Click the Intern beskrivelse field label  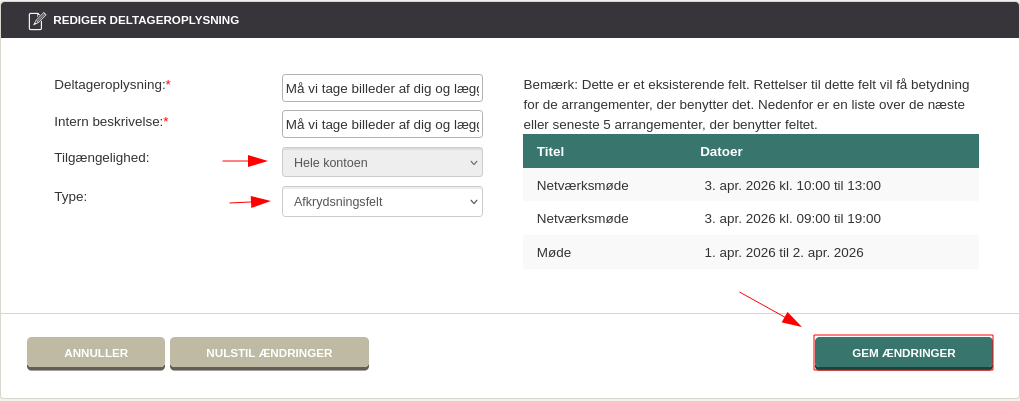pyautogui.click(x=109, y=121)
